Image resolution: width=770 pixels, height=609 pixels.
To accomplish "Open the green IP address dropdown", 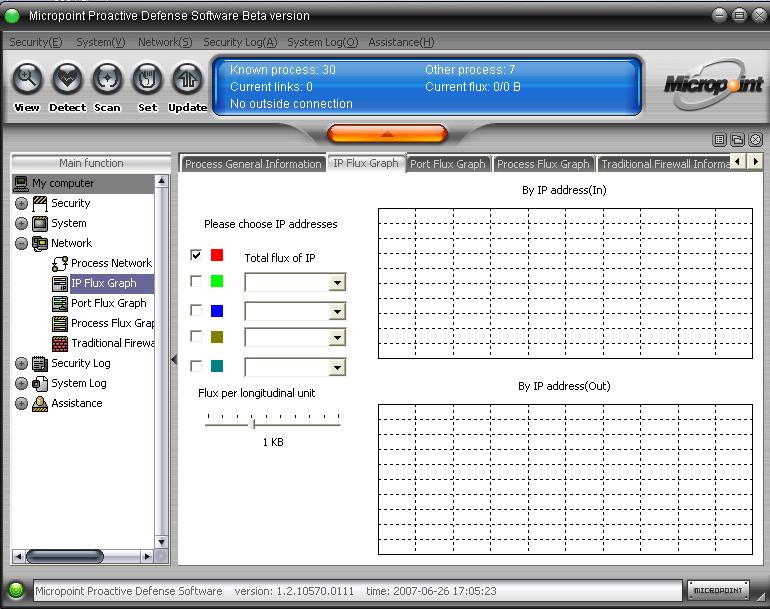I will (x=337, y=283).
